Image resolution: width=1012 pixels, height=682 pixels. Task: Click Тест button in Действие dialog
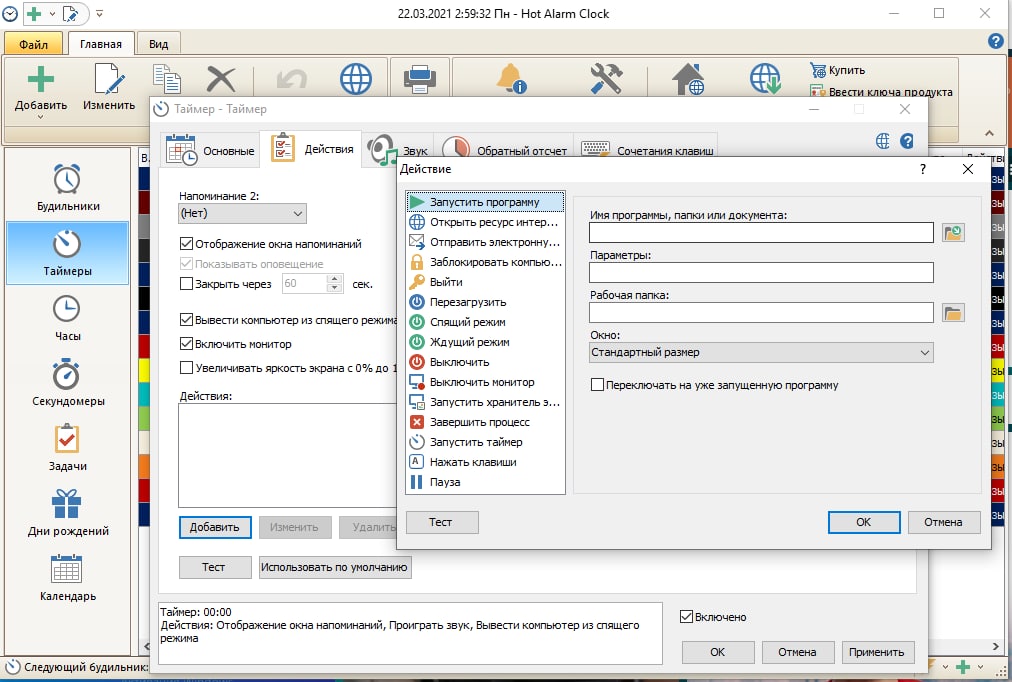point(442,522)
